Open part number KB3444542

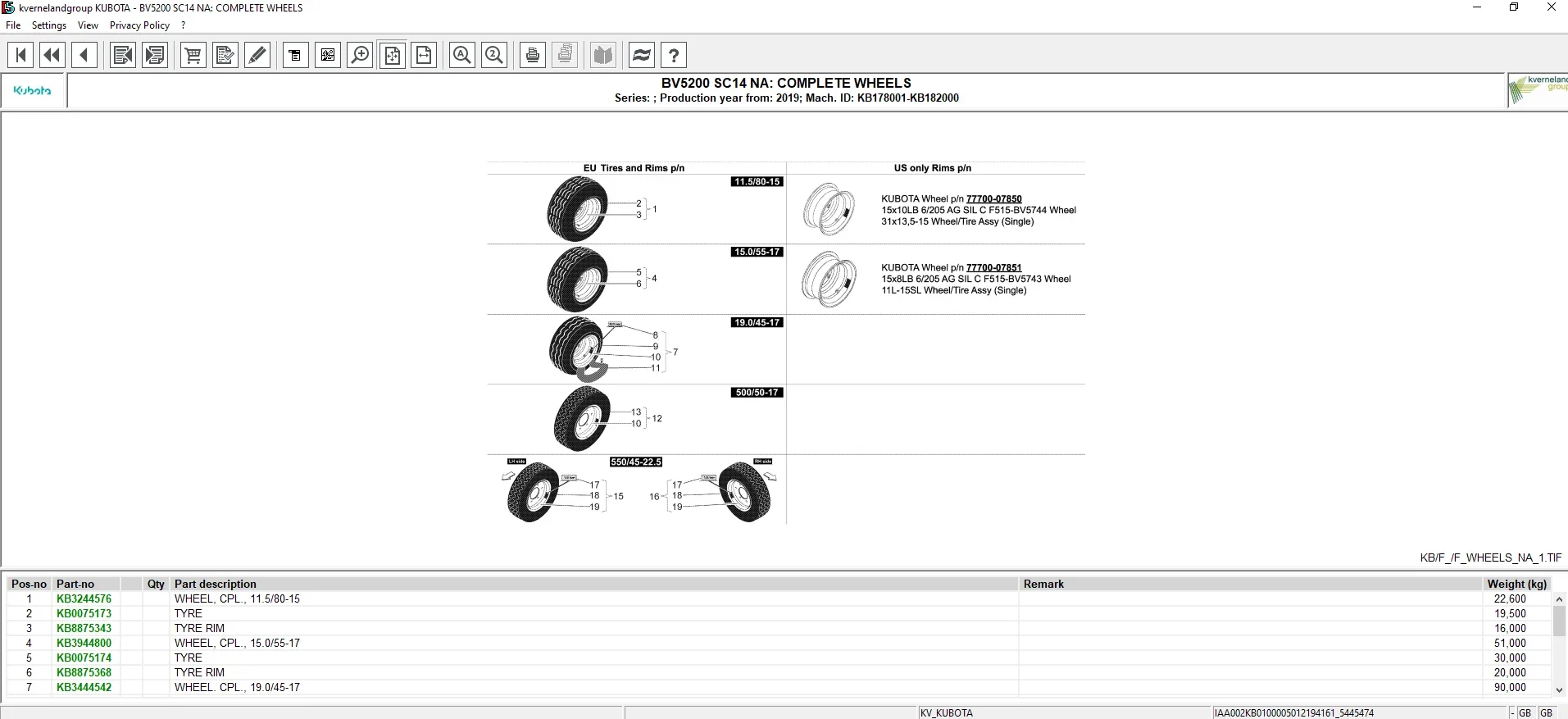(84, 687)
